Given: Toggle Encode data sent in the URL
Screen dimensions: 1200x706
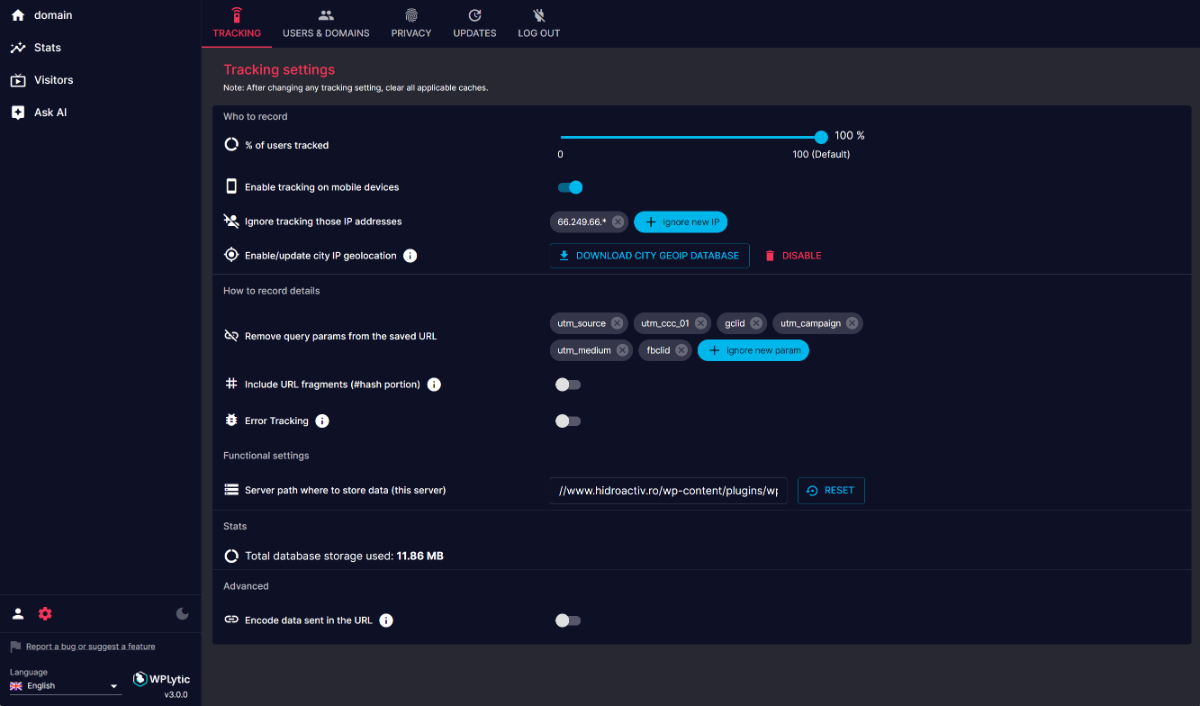Looking at the screenshot, I should 568,621.
